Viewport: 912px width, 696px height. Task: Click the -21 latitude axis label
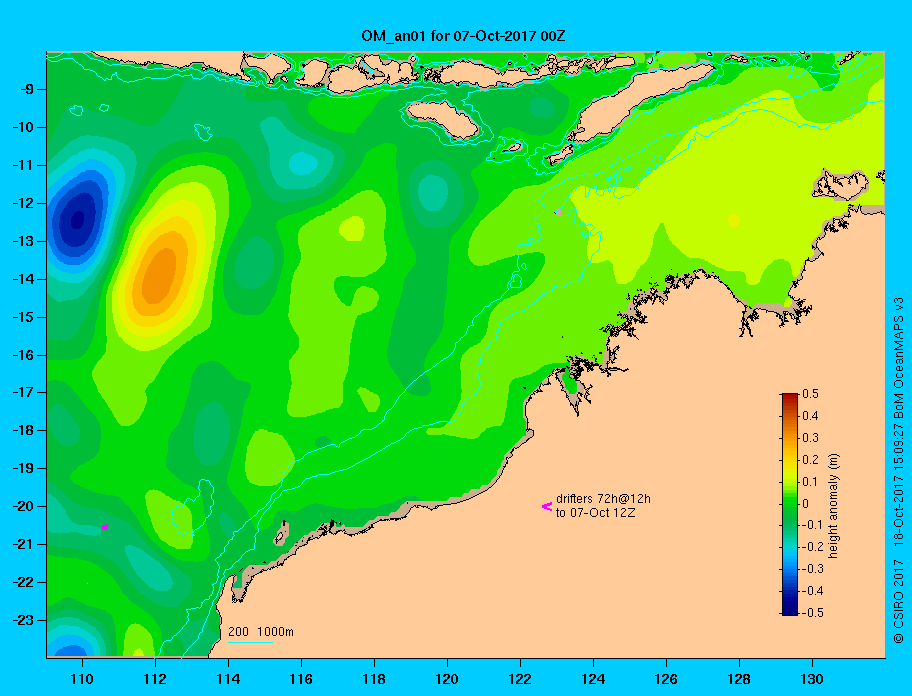pyautogui.click(x=23, y=544)
